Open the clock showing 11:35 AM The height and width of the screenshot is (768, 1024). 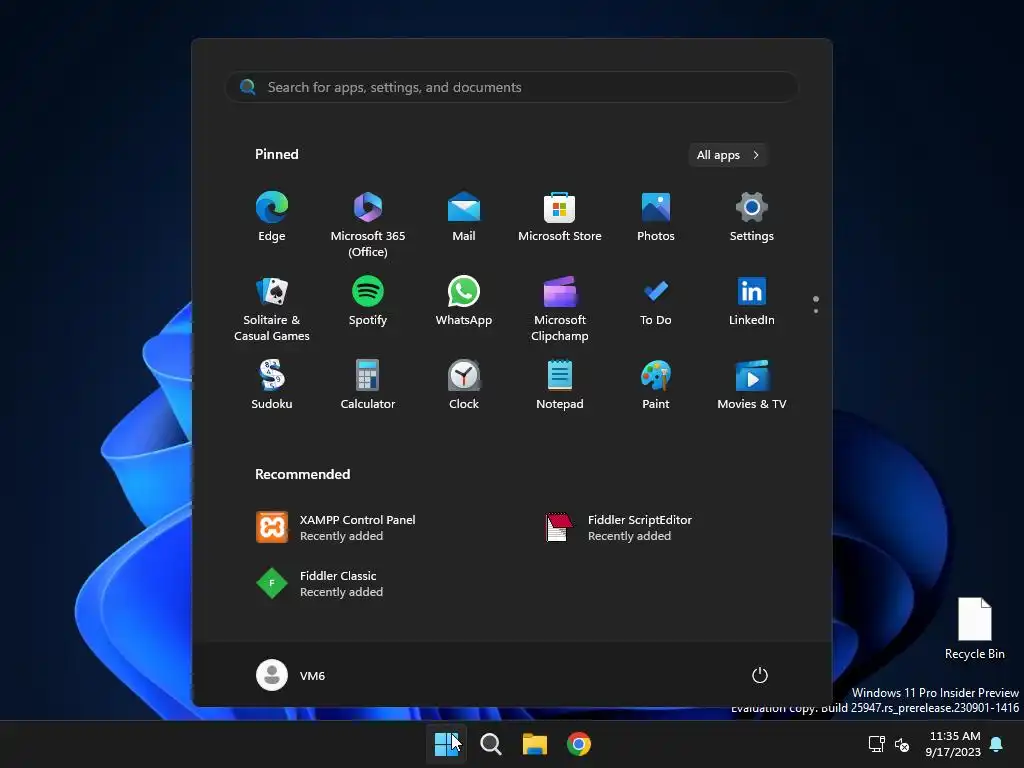coord(953,744)
